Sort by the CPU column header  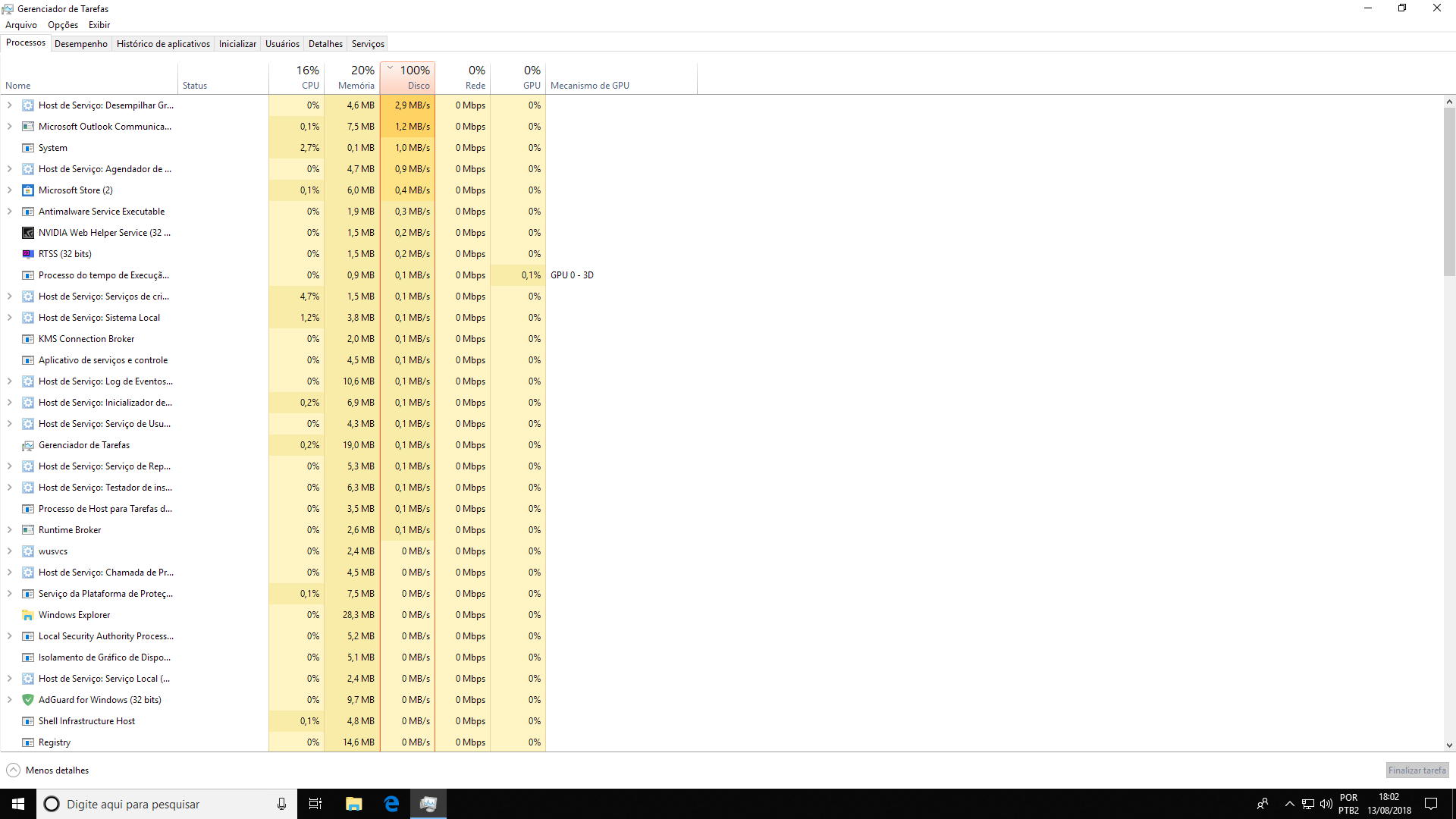pos(297,78)
